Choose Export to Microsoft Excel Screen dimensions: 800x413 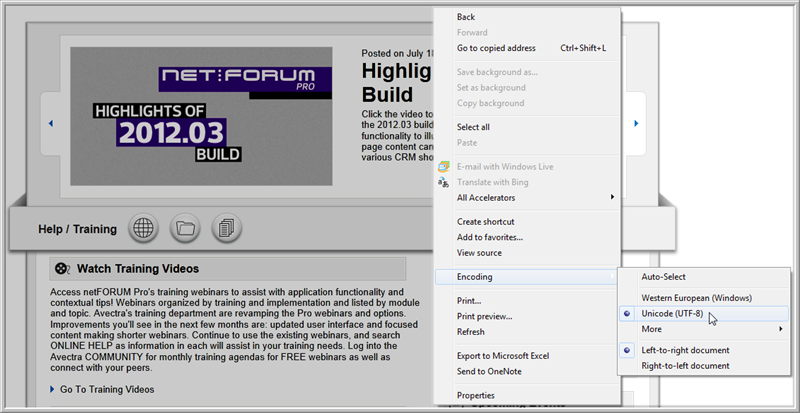pyautogui.click(x=527, y=356)
